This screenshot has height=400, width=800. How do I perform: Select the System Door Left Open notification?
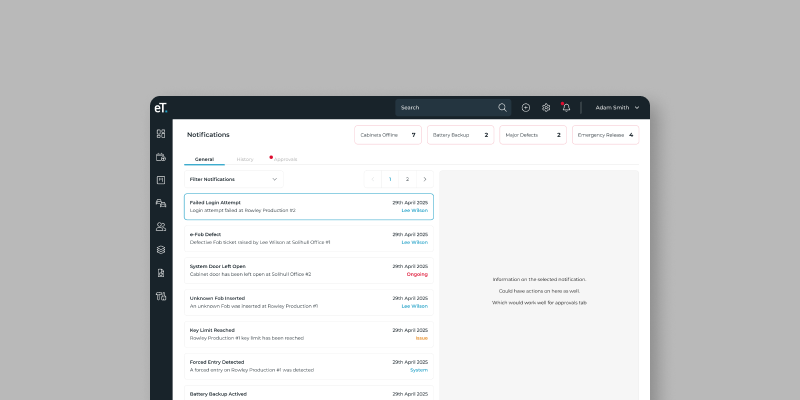point(309,270)
